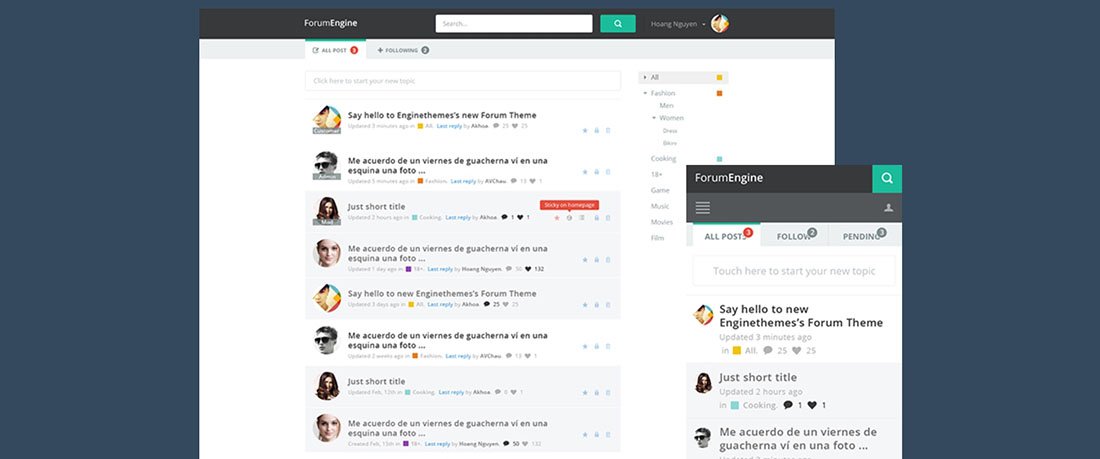The image size is (1100, 459).
Task: Toggle star on first 'Say hello' post
Action: 584,130
